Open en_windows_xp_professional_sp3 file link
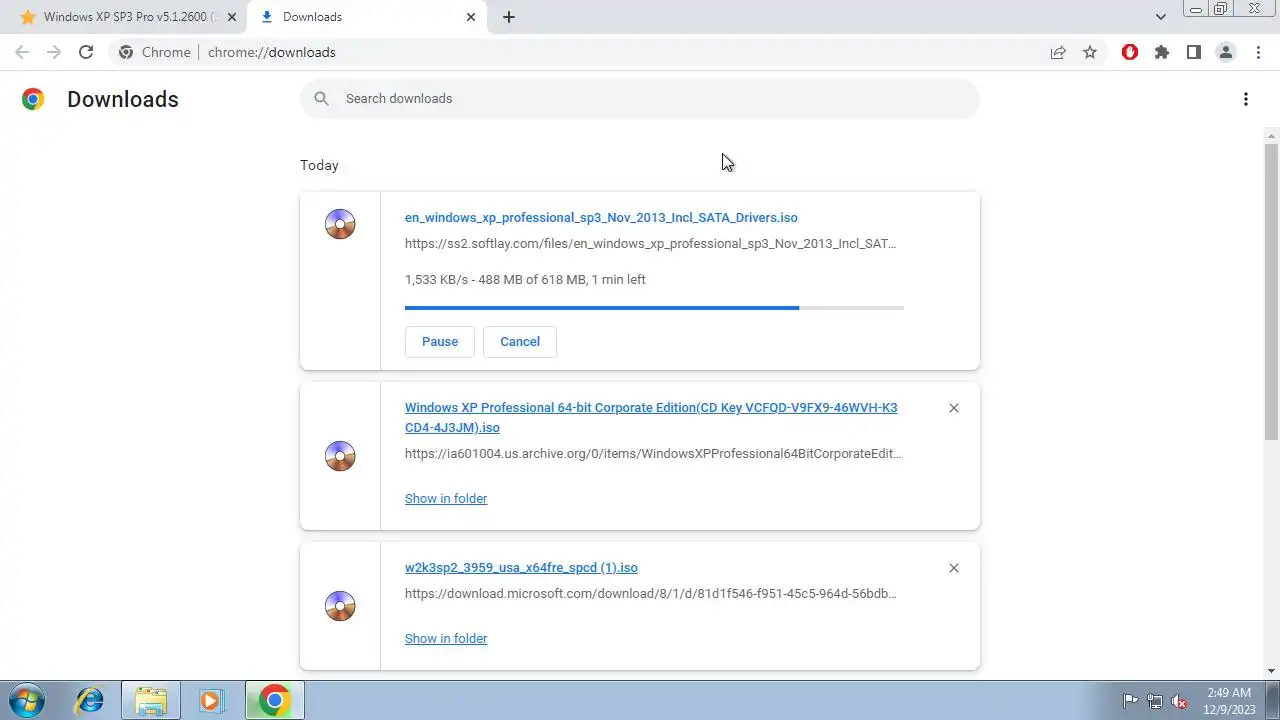1280x720 pixels. click(601, 217)
